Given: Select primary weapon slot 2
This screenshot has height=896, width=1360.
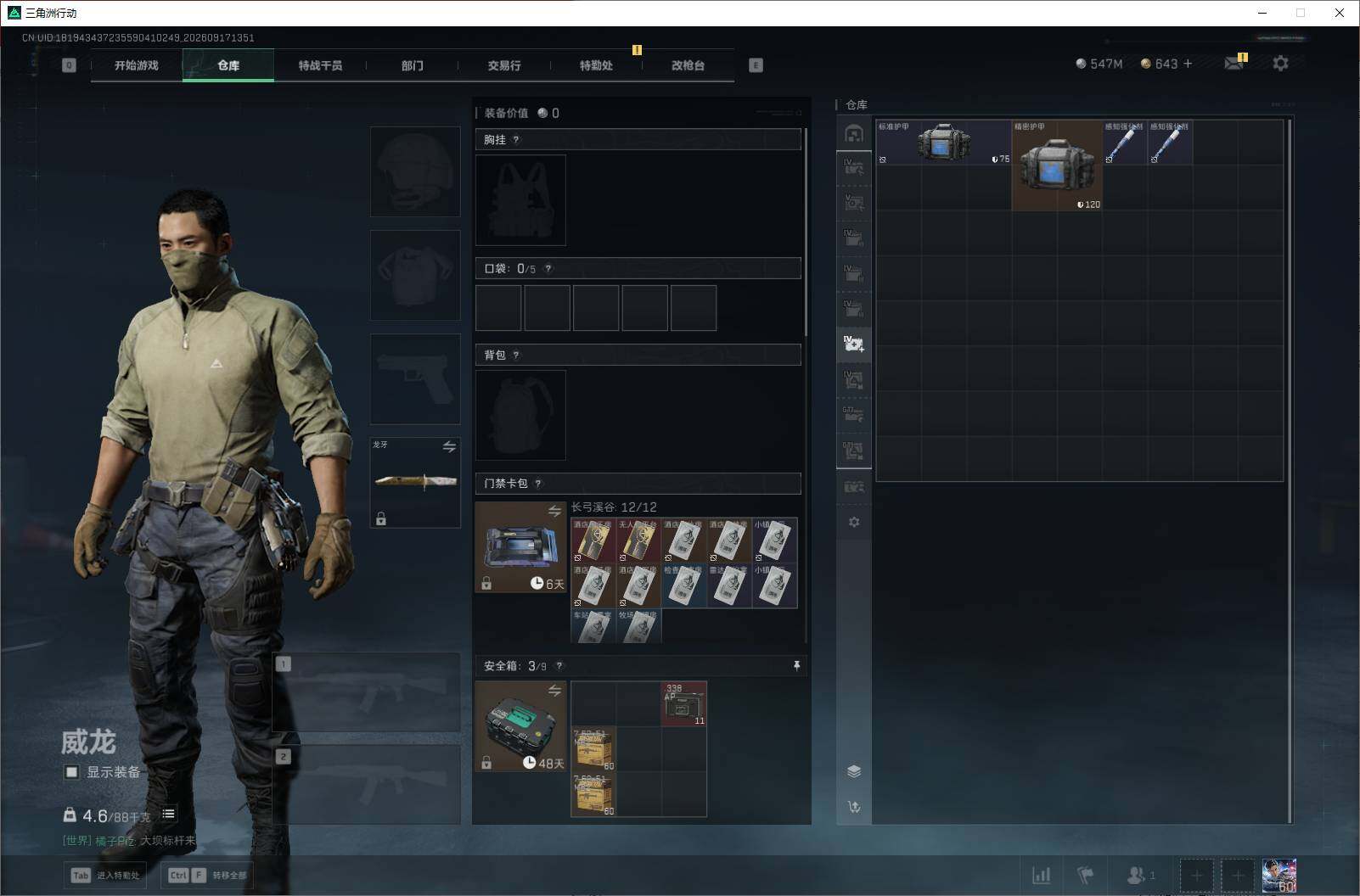Looking at the screenshot, I should pos(366,785).
